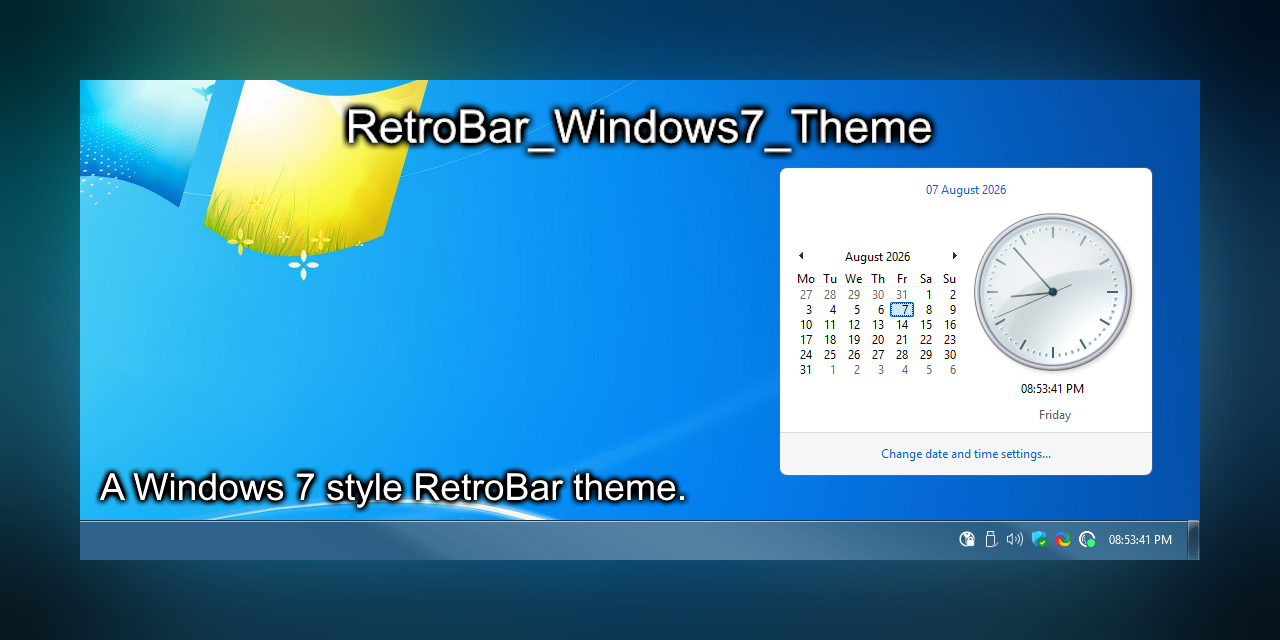Select date 25 in the calendar
The width and height of the screenshot is (1280, 640).
point(830,355)
